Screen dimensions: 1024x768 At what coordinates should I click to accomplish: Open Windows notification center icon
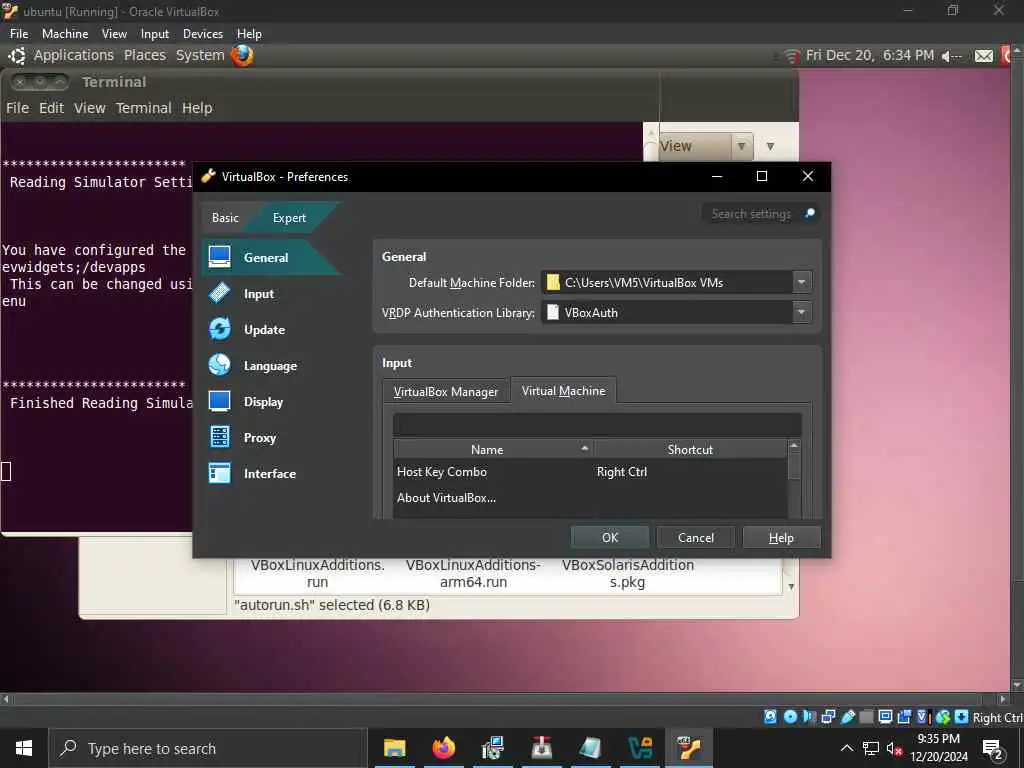pos(993,749)
